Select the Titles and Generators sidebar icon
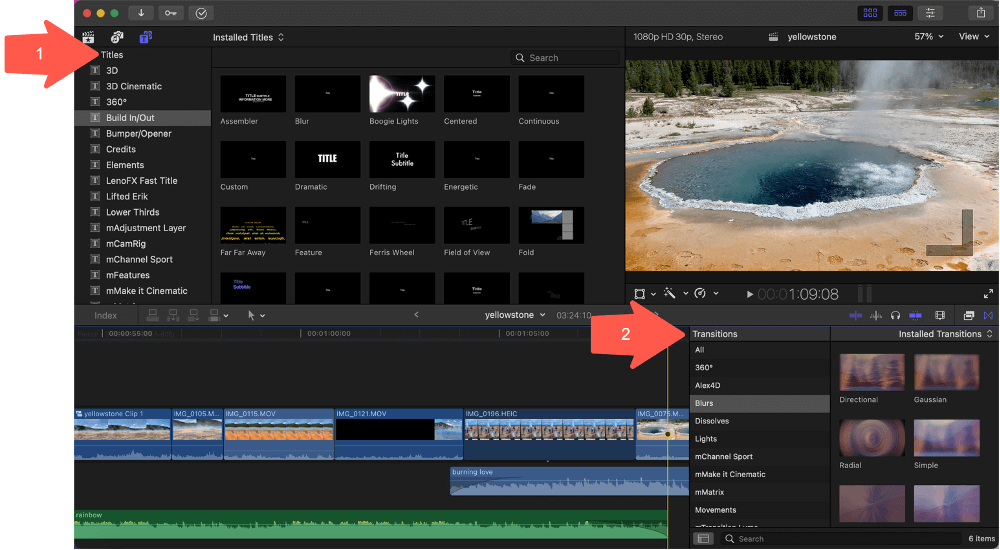 (145, 37)
